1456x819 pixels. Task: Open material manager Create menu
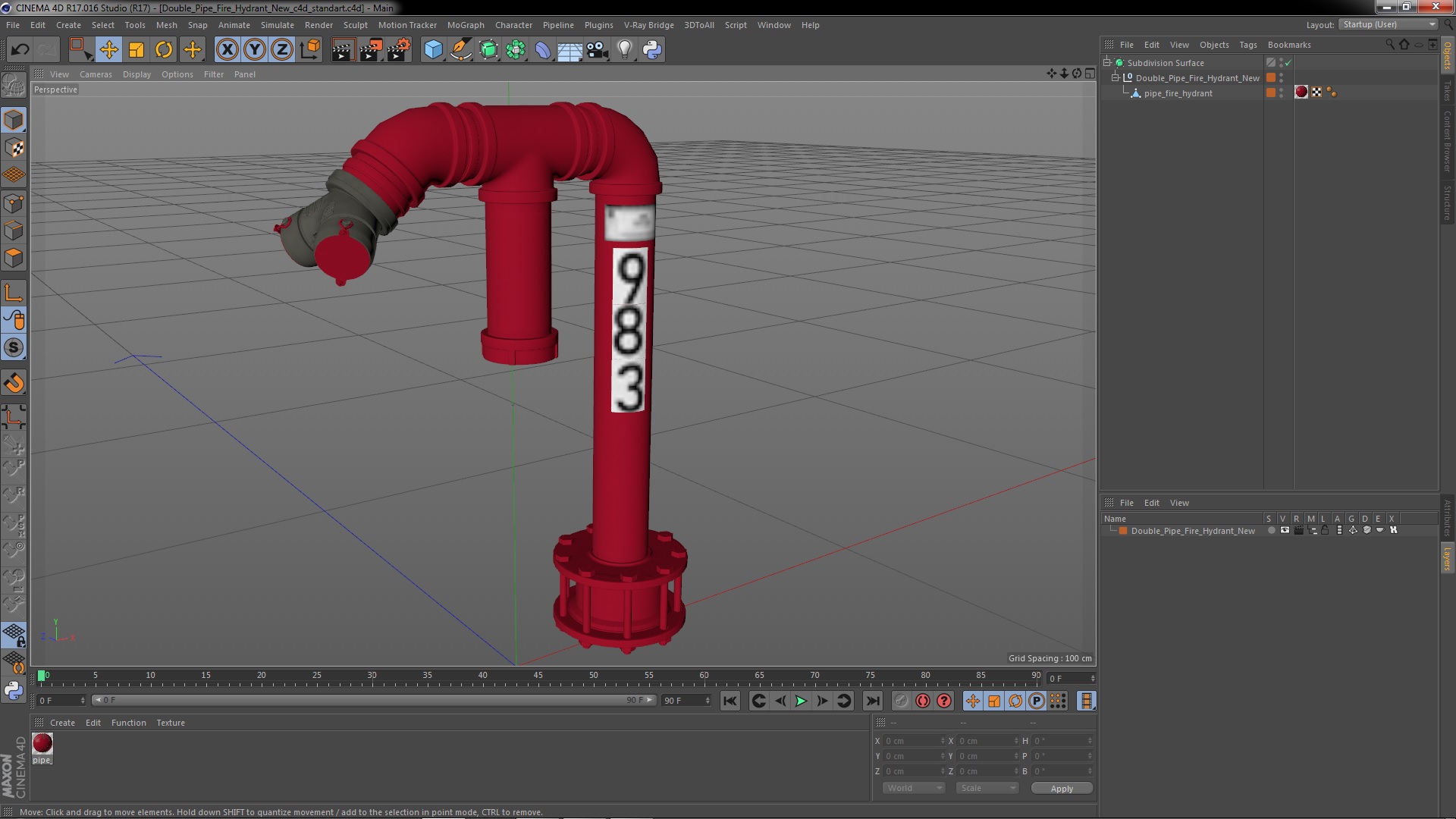[x=62, y=723]
